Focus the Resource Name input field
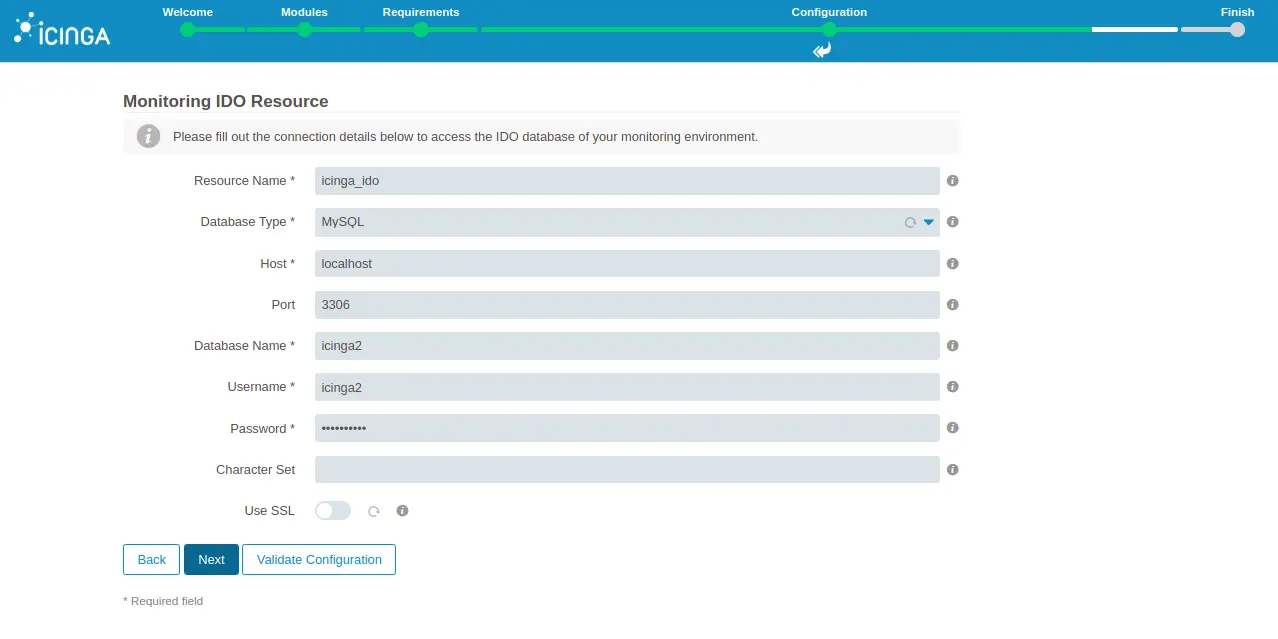1278x639 pixels. [627, 181]
